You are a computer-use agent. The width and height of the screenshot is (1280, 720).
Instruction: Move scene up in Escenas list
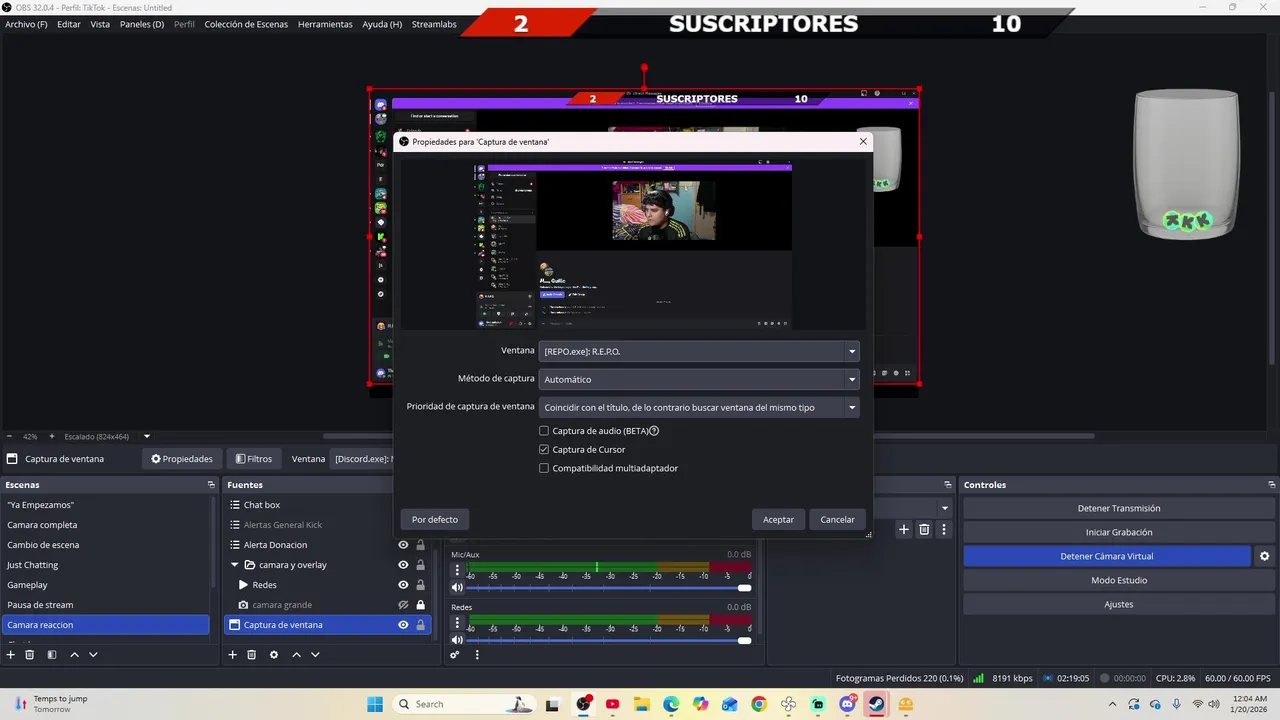[74, 655]
